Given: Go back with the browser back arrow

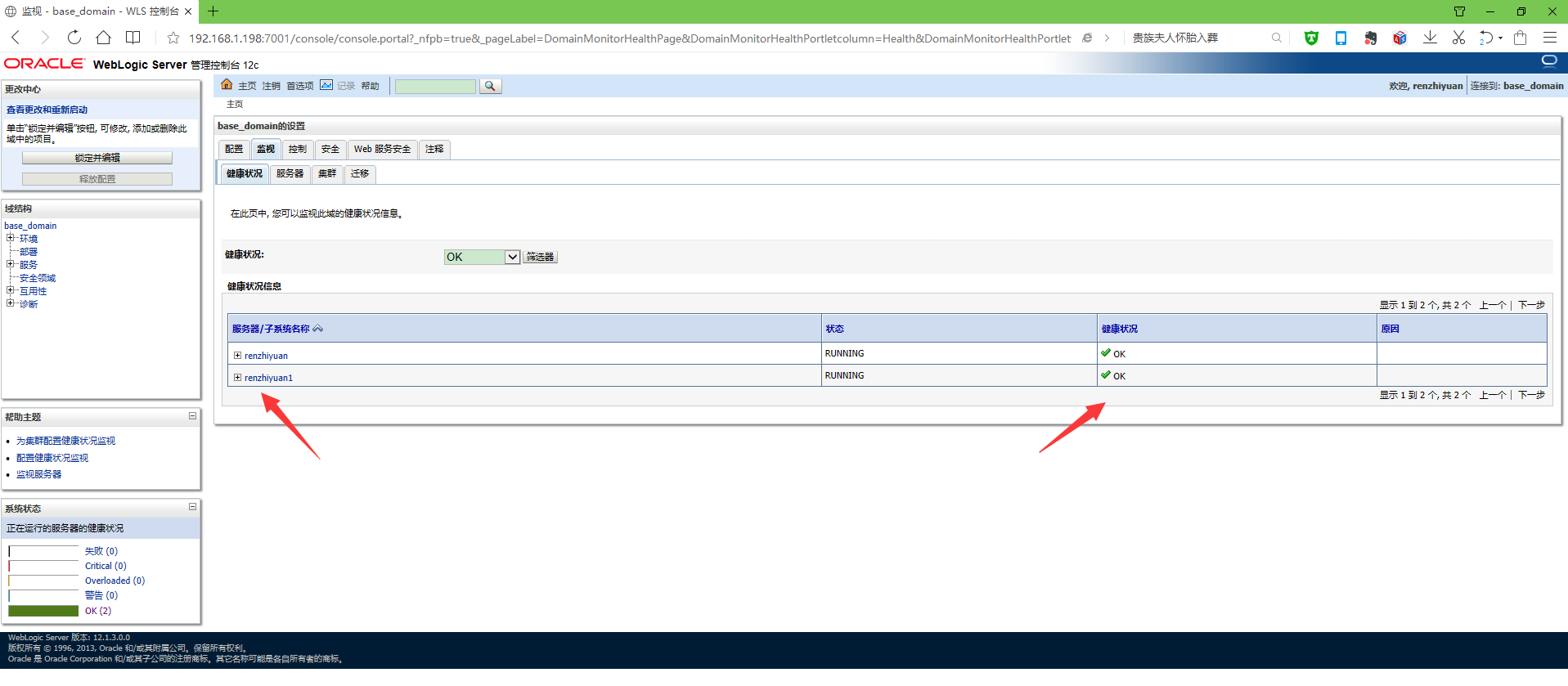Looking at the screenshot, I should tap(16, 37).
